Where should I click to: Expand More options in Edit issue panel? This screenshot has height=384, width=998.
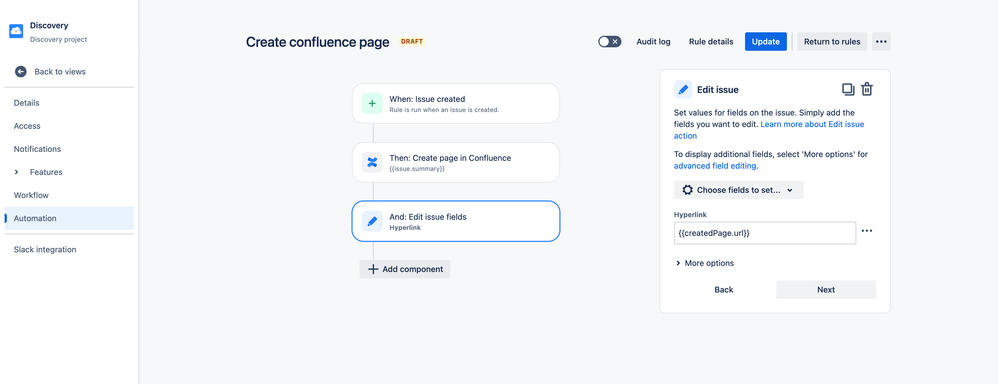click(705, 263)
